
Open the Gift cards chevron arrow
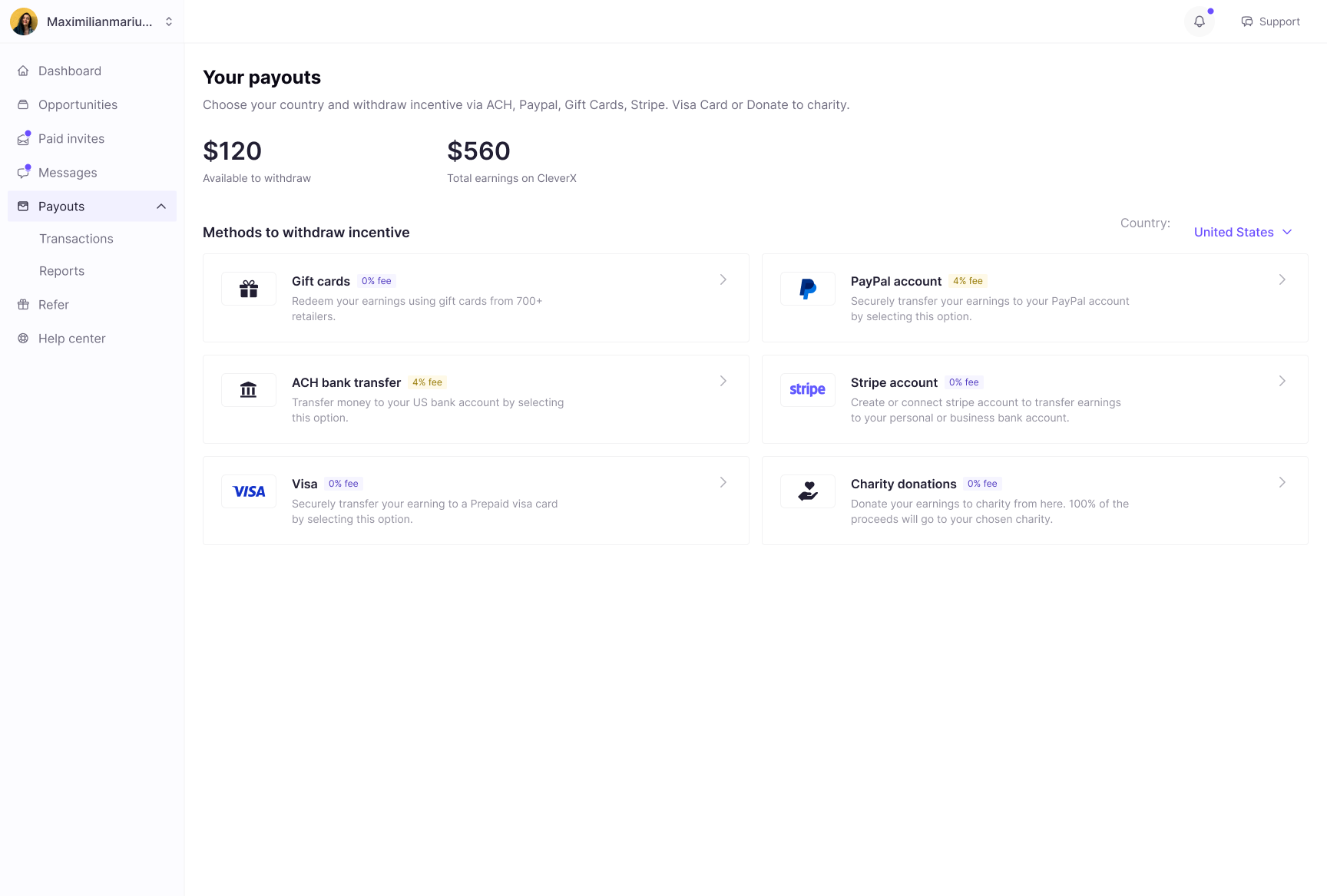pos(723,279)
